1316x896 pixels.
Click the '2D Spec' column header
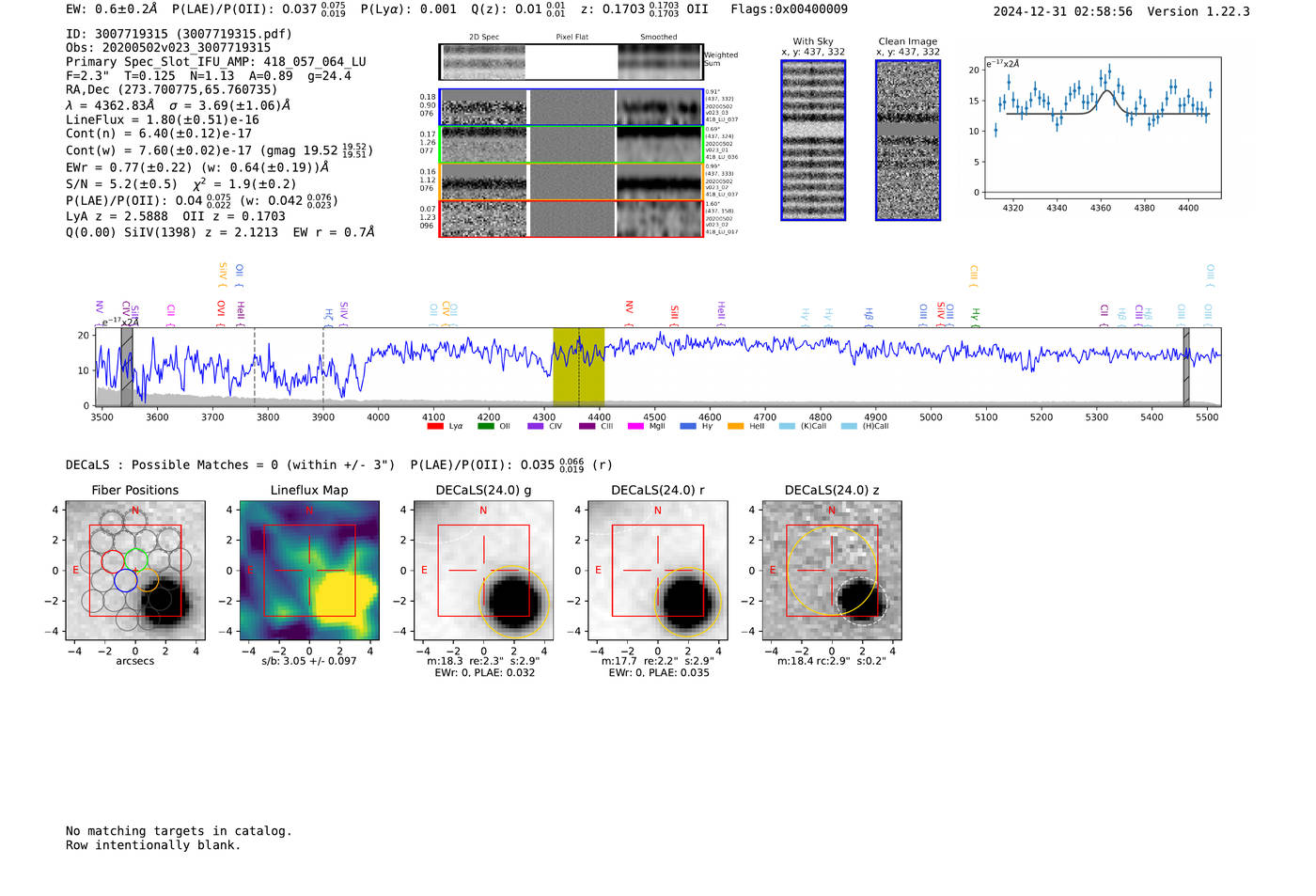click(484, 37)
